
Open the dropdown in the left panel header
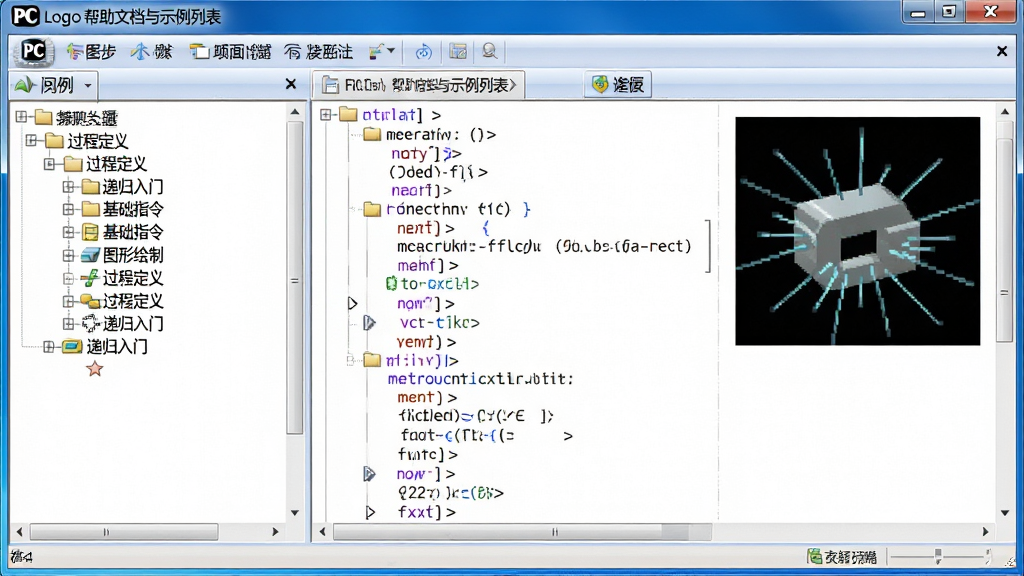[x=88, y=85]
